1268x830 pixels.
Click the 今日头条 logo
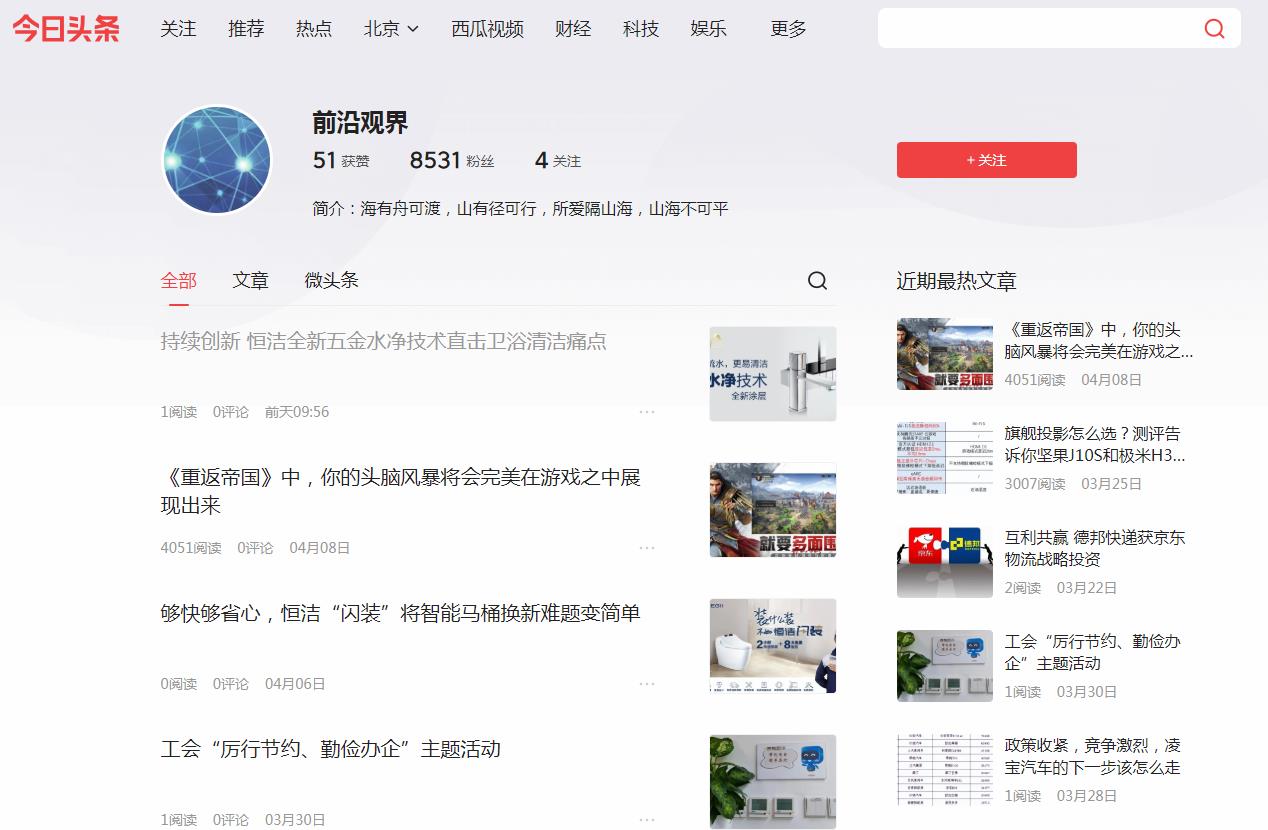(x=66, y=29)
